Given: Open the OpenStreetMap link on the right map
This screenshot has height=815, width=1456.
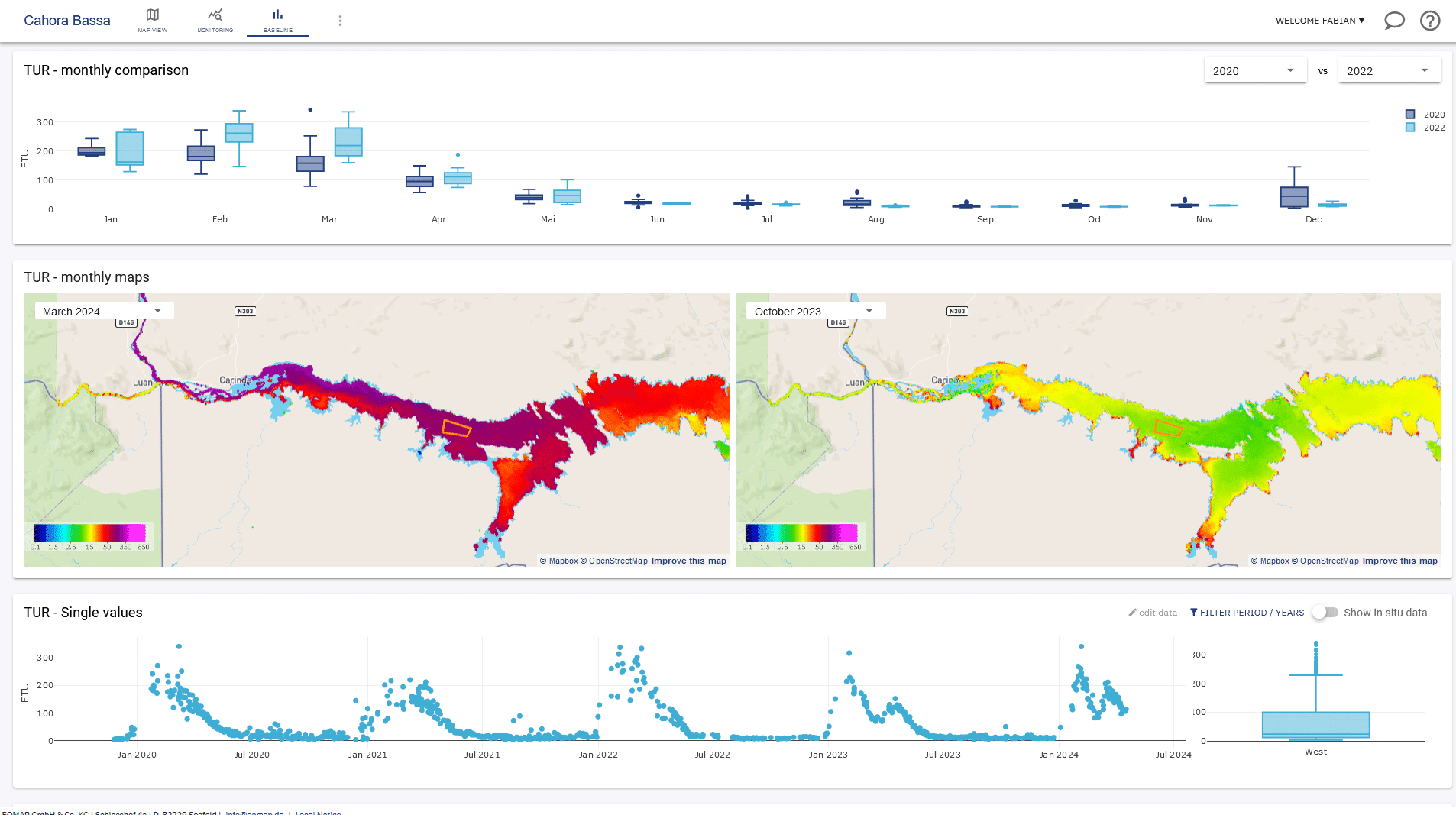Looking at the screenshot, I should [1325, 561].
